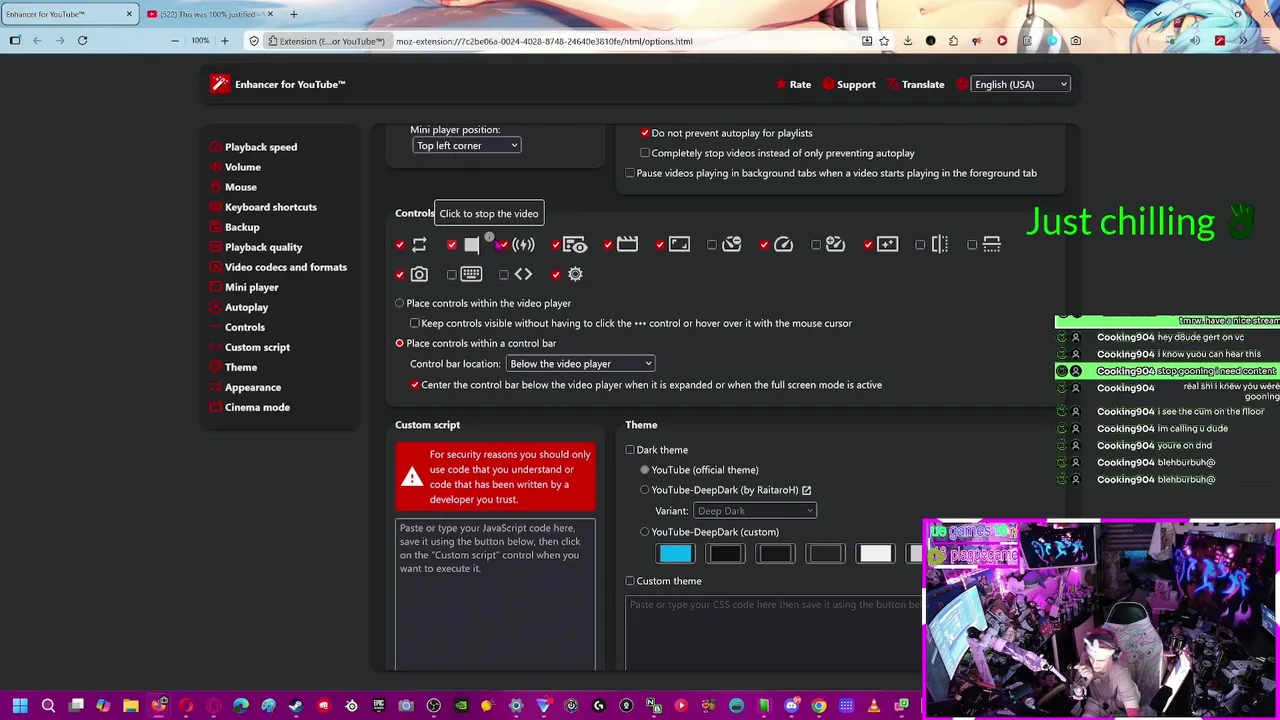Click the keyboard shortcuts control icon
Image resolution: width=1280 pixels, height=720 pixels.
(471, 274)
